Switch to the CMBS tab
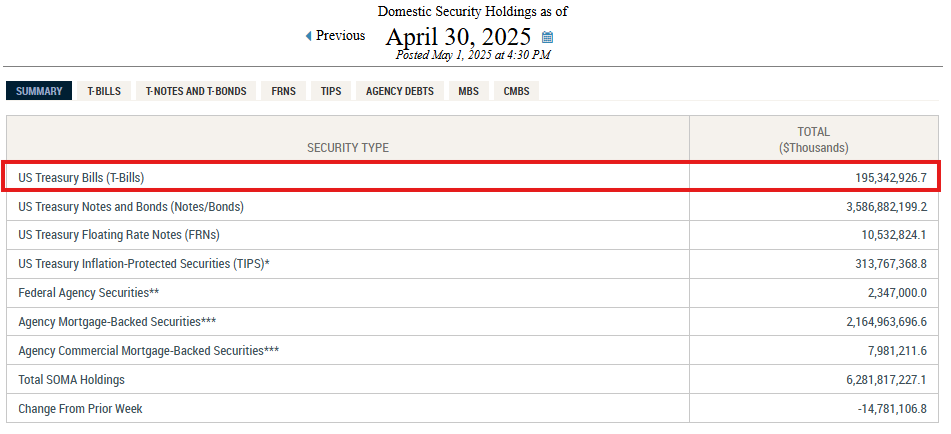This screenshot has height=434, width=951. click(x=516, y=91)
